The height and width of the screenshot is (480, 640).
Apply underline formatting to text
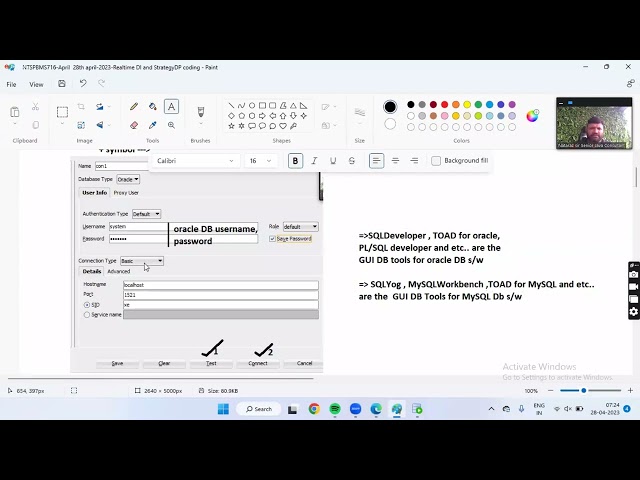pos(333,161)
